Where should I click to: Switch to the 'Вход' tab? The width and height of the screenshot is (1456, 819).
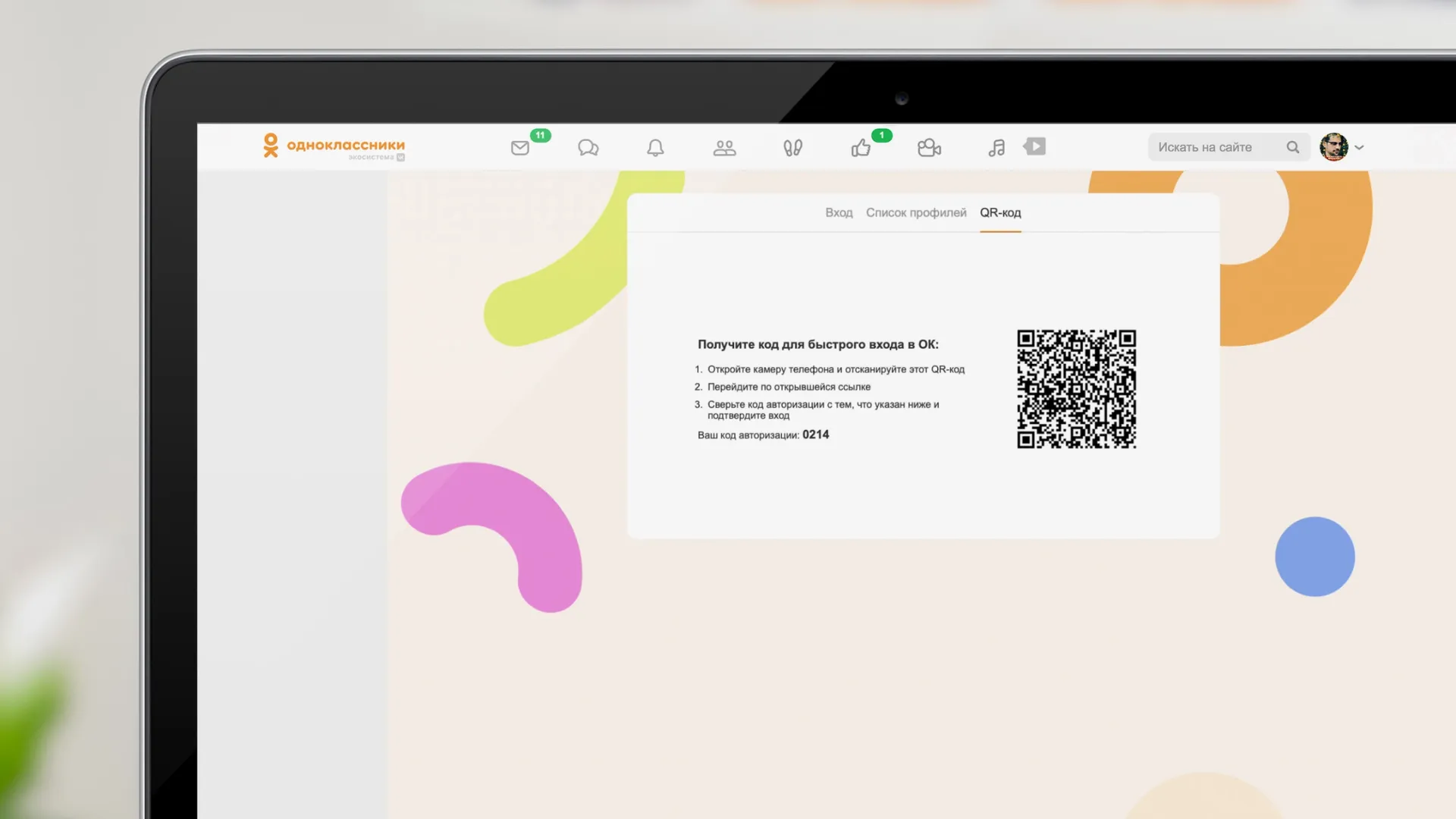839,212
